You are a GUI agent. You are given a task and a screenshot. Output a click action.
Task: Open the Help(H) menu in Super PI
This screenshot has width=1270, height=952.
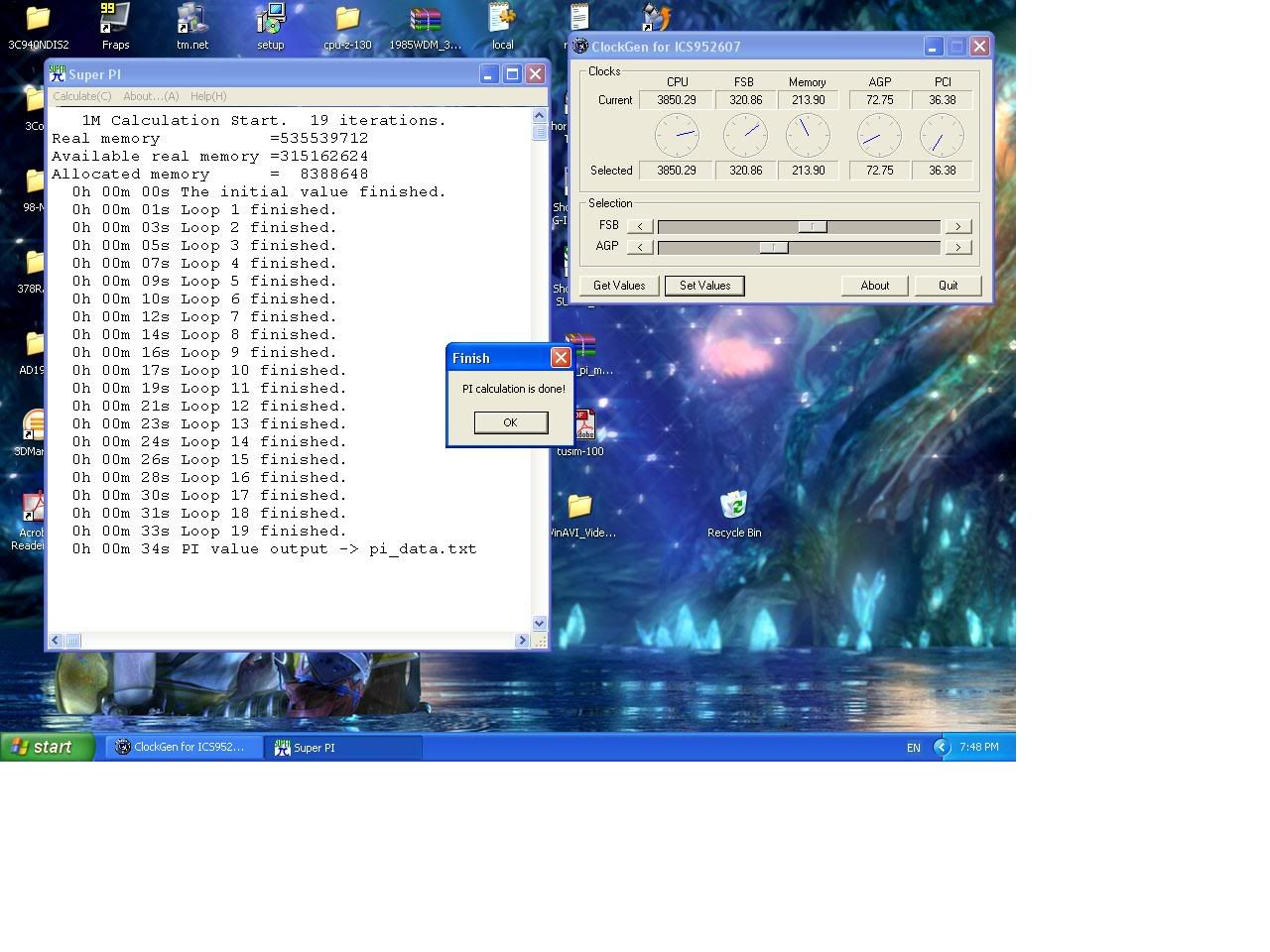click(x=208, y=96)
